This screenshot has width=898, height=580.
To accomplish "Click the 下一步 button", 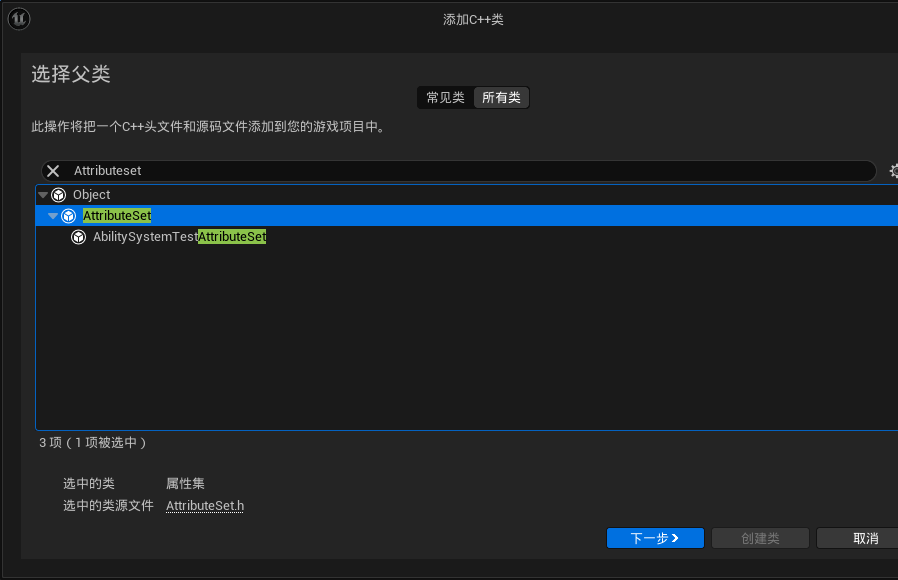I will coord(655,538).
